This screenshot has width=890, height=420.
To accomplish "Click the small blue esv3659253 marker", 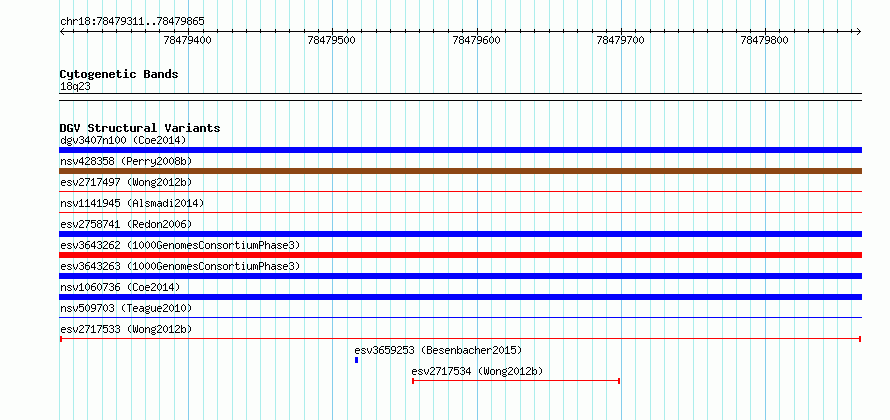I will pyautogui.click(x=356, y=360).
